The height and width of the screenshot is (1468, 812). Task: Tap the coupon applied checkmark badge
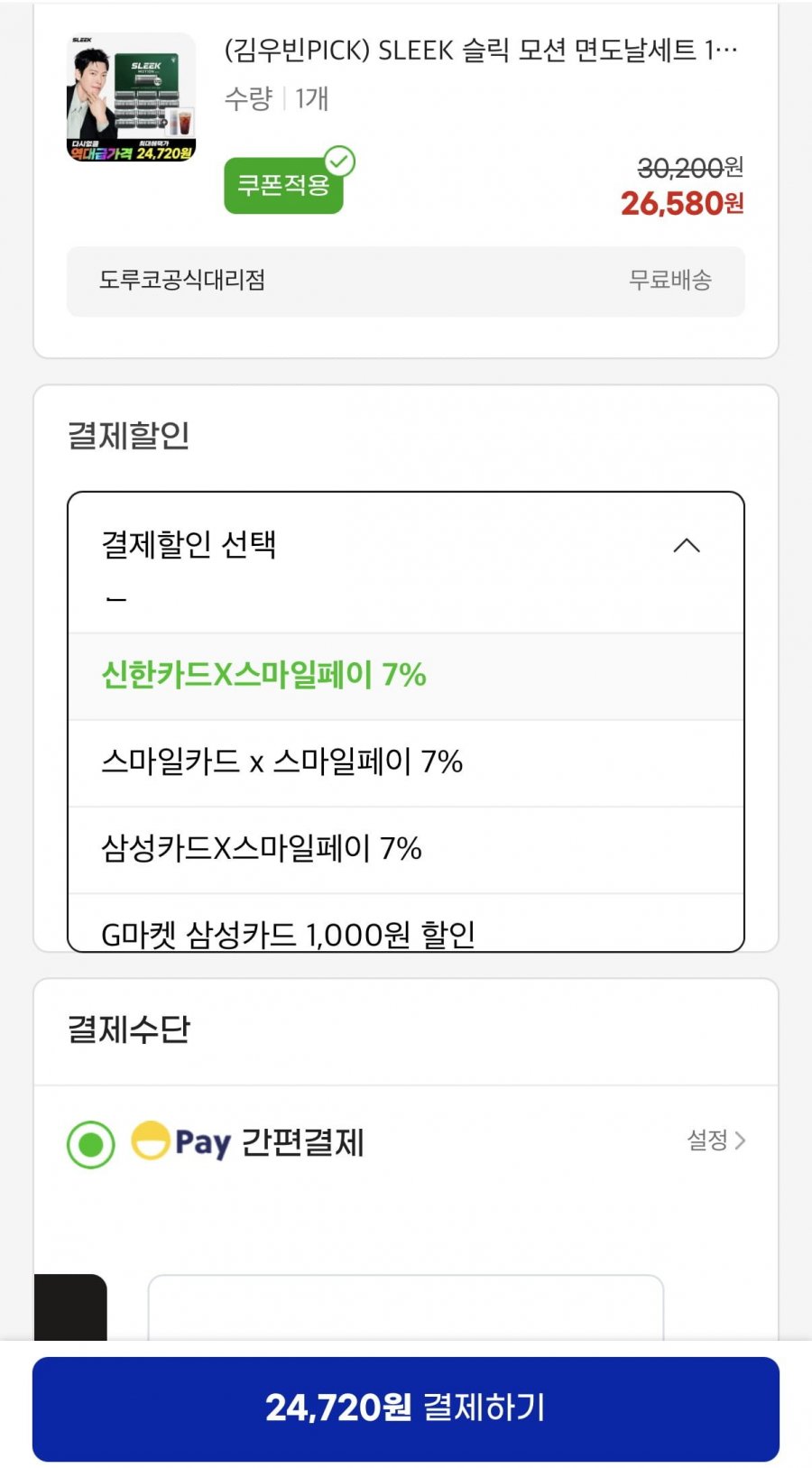[339, 162]
